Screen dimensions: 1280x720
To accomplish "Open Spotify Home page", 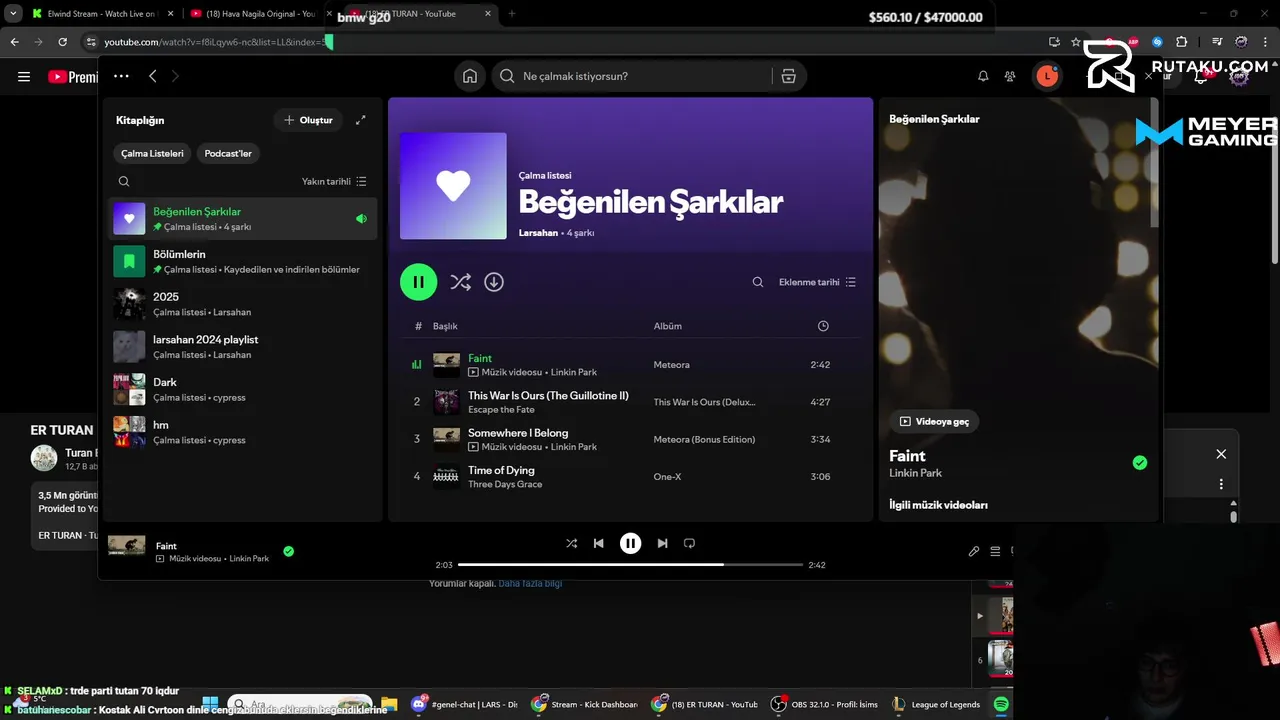I will [x=470, y=76].
